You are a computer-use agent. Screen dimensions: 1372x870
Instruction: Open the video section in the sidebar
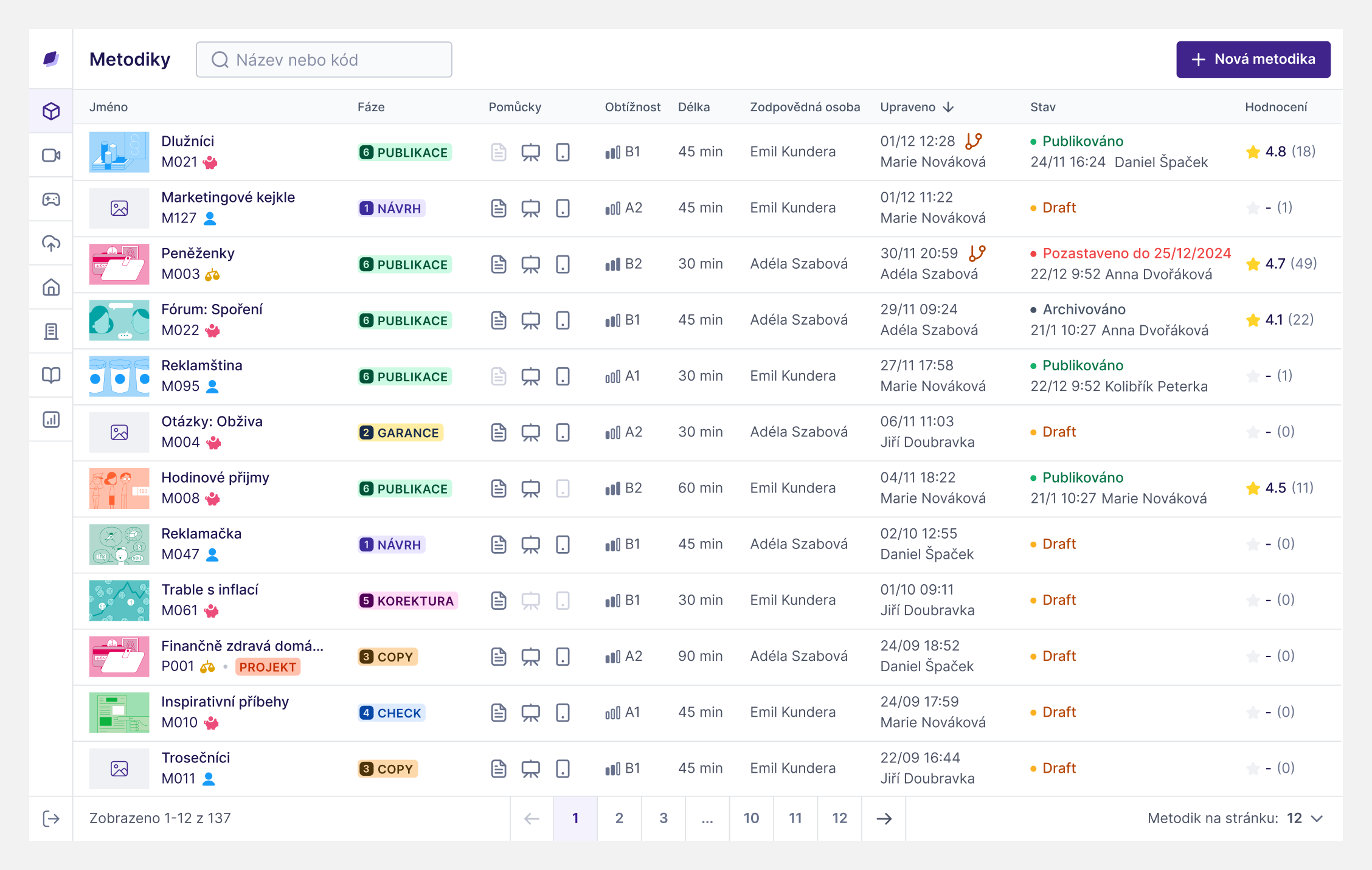[x=51, y=155]
